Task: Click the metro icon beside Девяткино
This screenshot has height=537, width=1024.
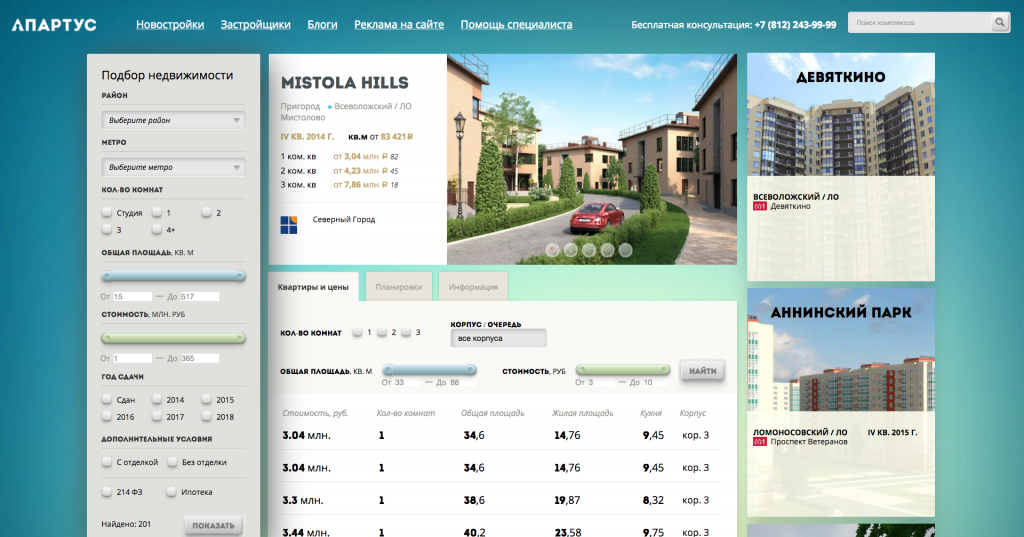Action: 760,206
